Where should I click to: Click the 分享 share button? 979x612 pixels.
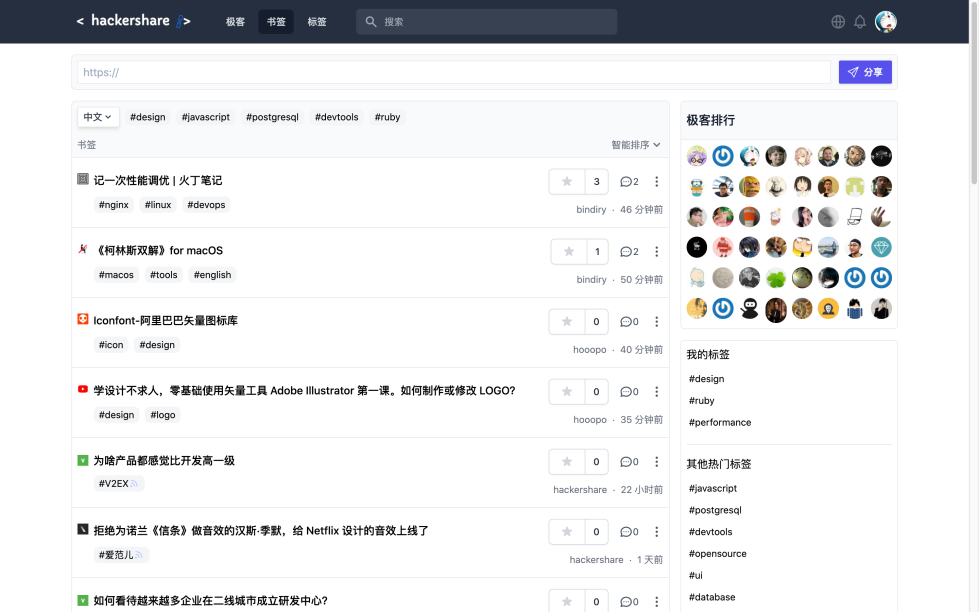[x=865, y=72]
